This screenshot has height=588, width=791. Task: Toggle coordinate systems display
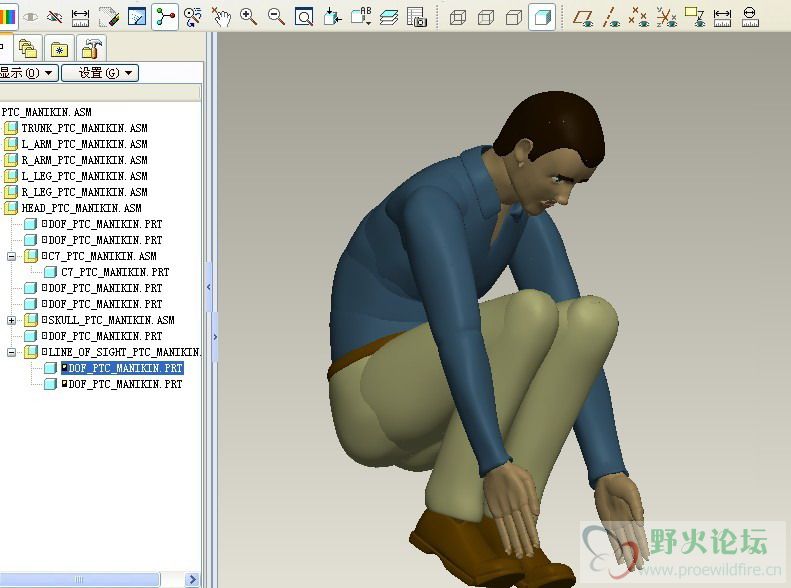pyautogui.click(x=666, y=17)
